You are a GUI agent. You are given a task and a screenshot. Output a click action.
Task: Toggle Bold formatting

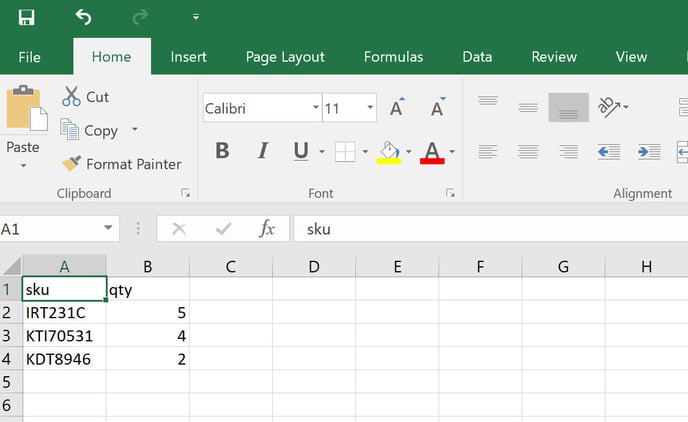222,151
